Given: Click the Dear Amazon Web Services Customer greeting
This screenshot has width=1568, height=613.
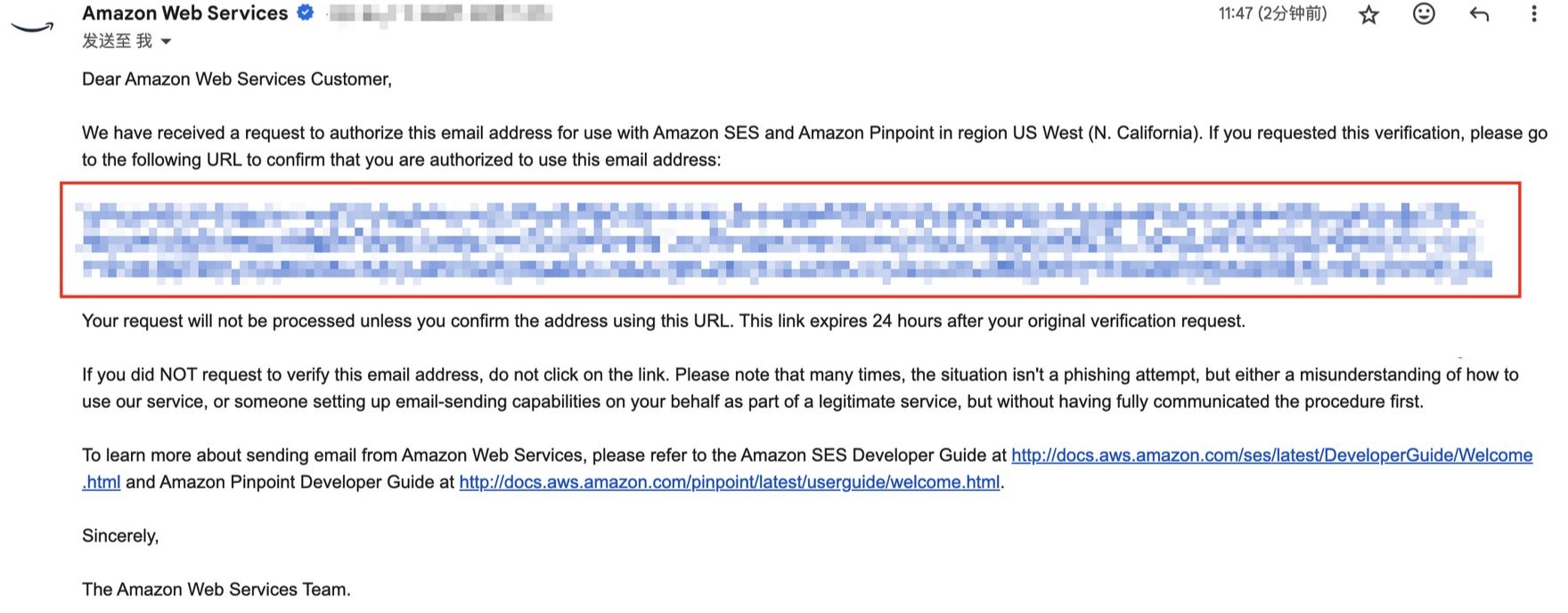Looking at the screenshot, I should [x=237, y=79].
